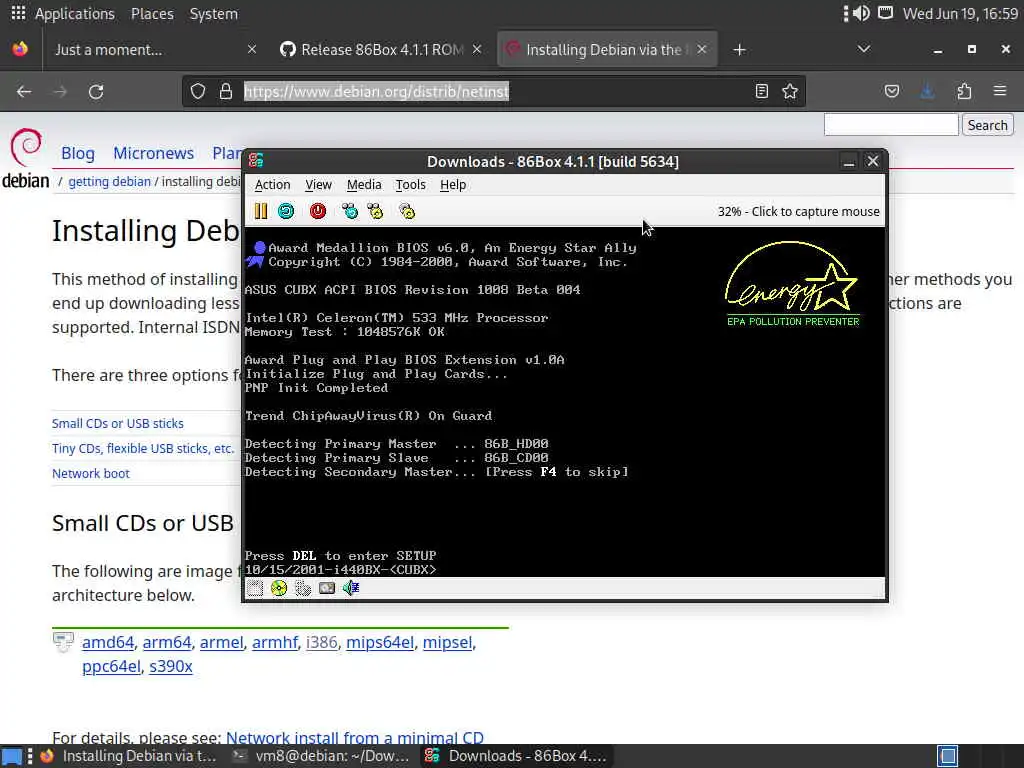Open Firefox downloads panel
This screenshot has width=1024, height=768.
point(927,91)
